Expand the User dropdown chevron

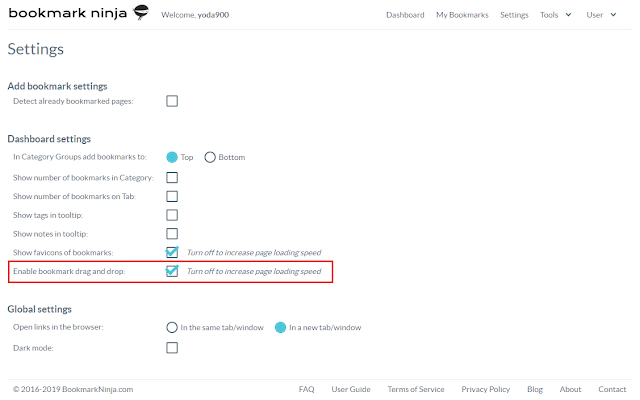(x=613, y=15)
